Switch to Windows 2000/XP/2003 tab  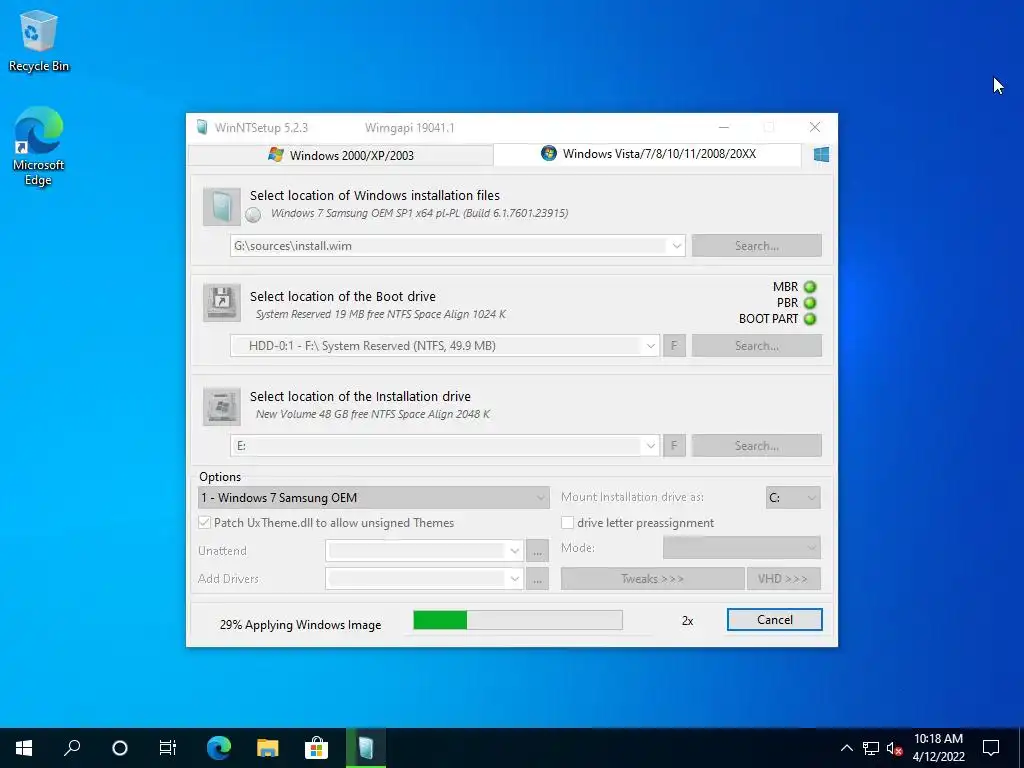341,155
